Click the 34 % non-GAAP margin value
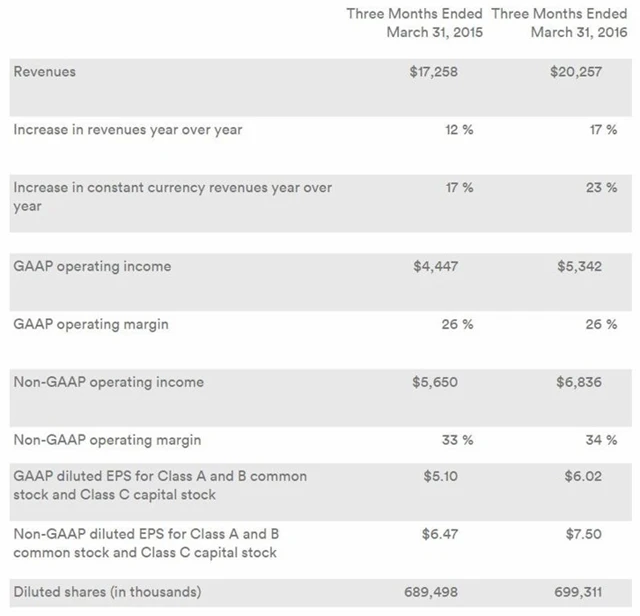Image resolution: width=640 pixels, height=616 pixels. 603,440
